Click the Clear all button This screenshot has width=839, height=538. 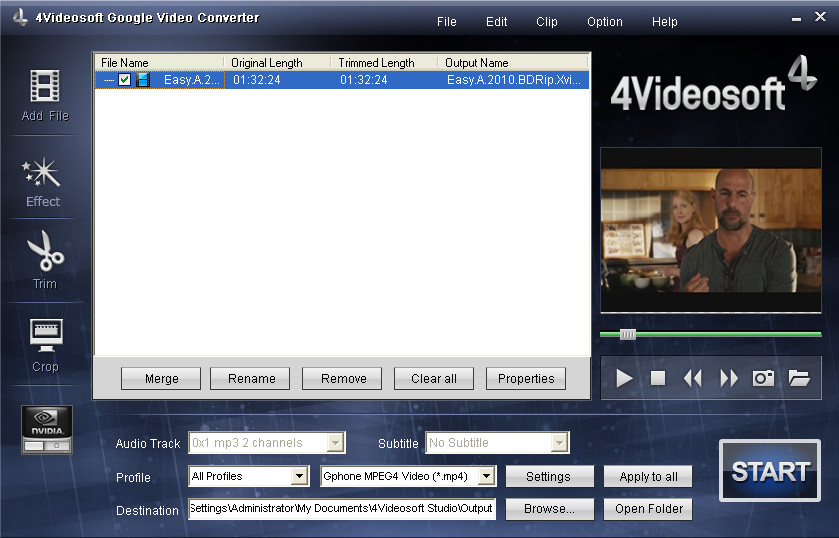pos(434,378)
